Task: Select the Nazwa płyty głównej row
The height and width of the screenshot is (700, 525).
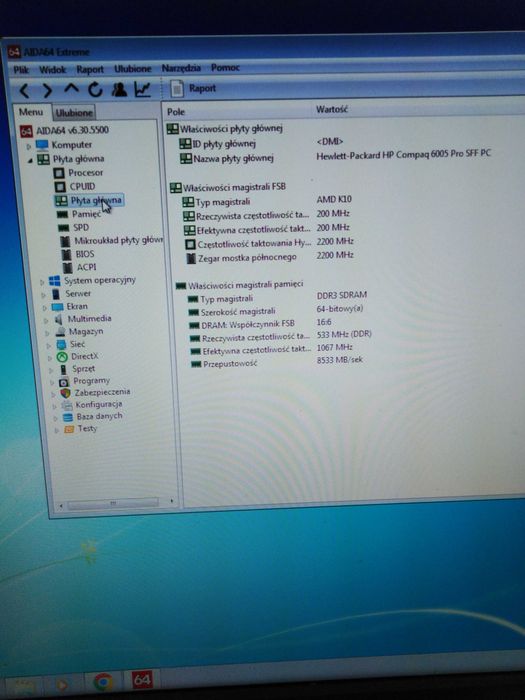Action: pos(335,157)
